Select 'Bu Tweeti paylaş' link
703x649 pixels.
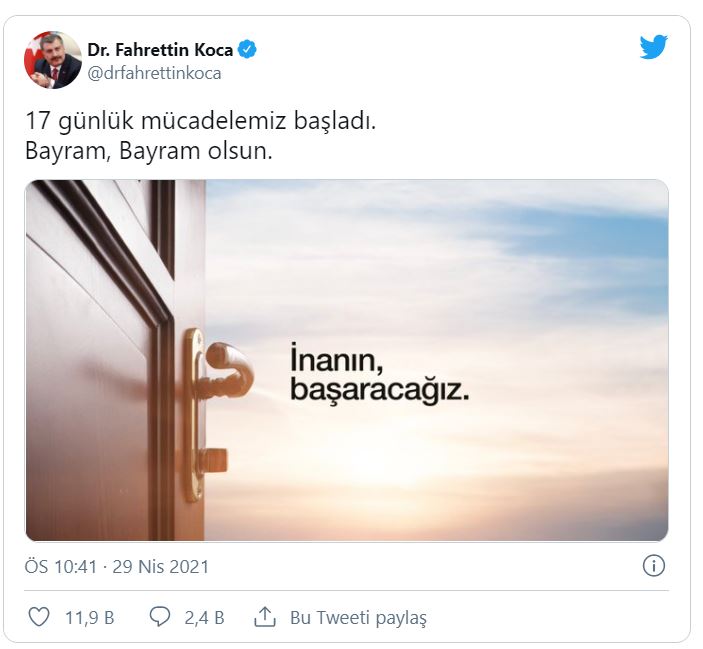click(x=358, y=618)
